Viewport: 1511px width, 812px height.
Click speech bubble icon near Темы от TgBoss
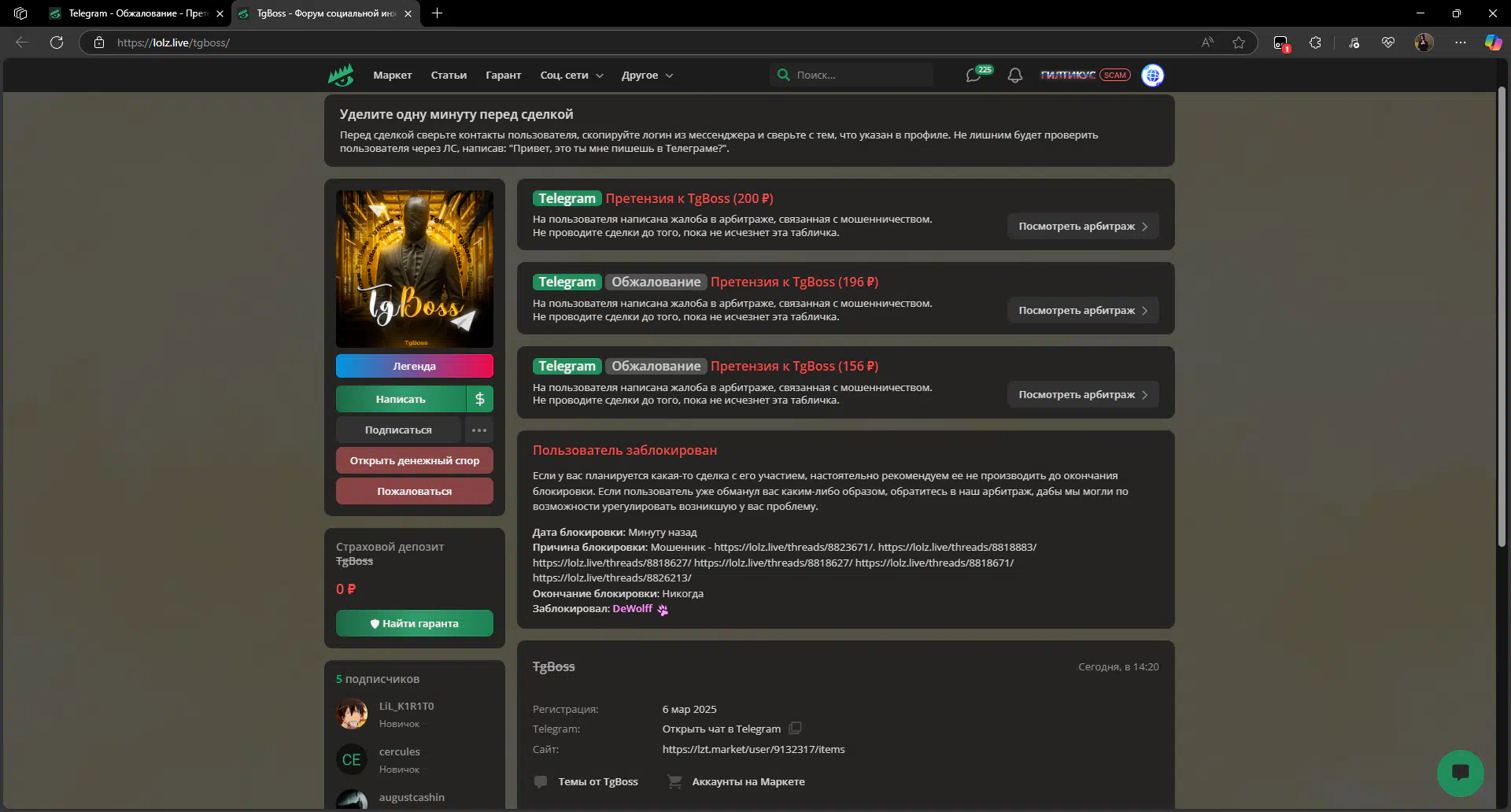click(x=541, y=781)
